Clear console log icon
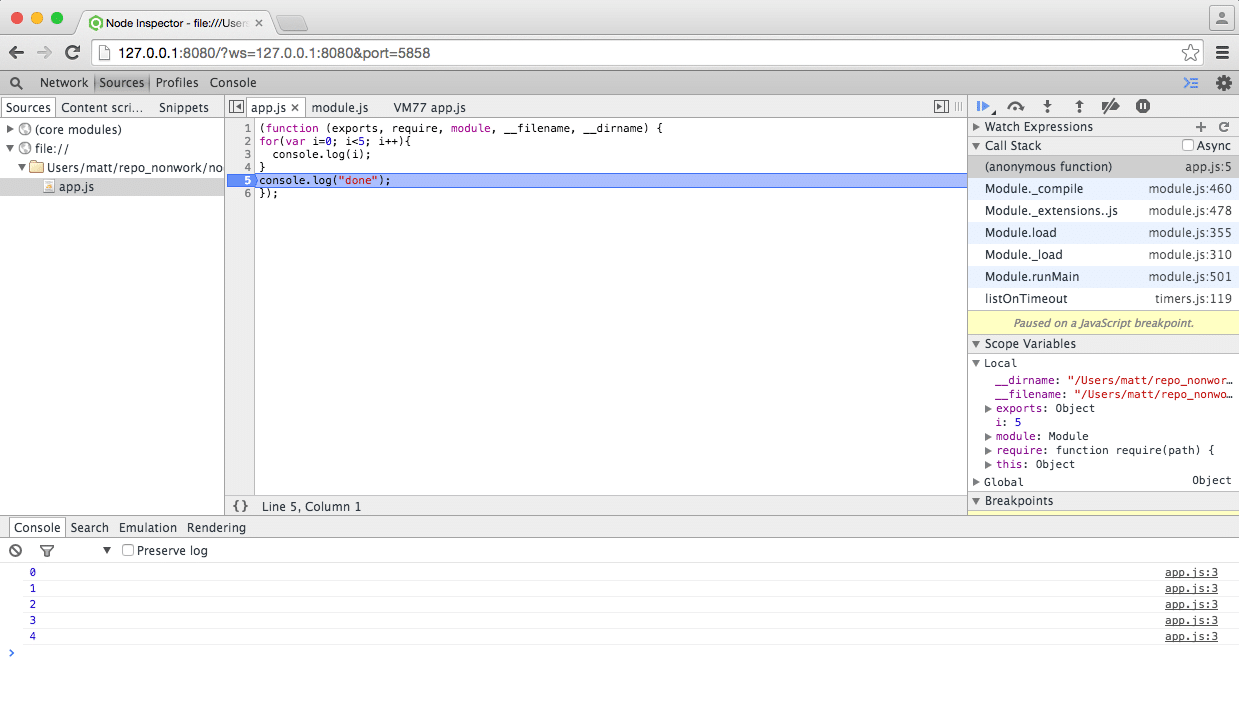The image size is (1239, 714). (16, 551)
